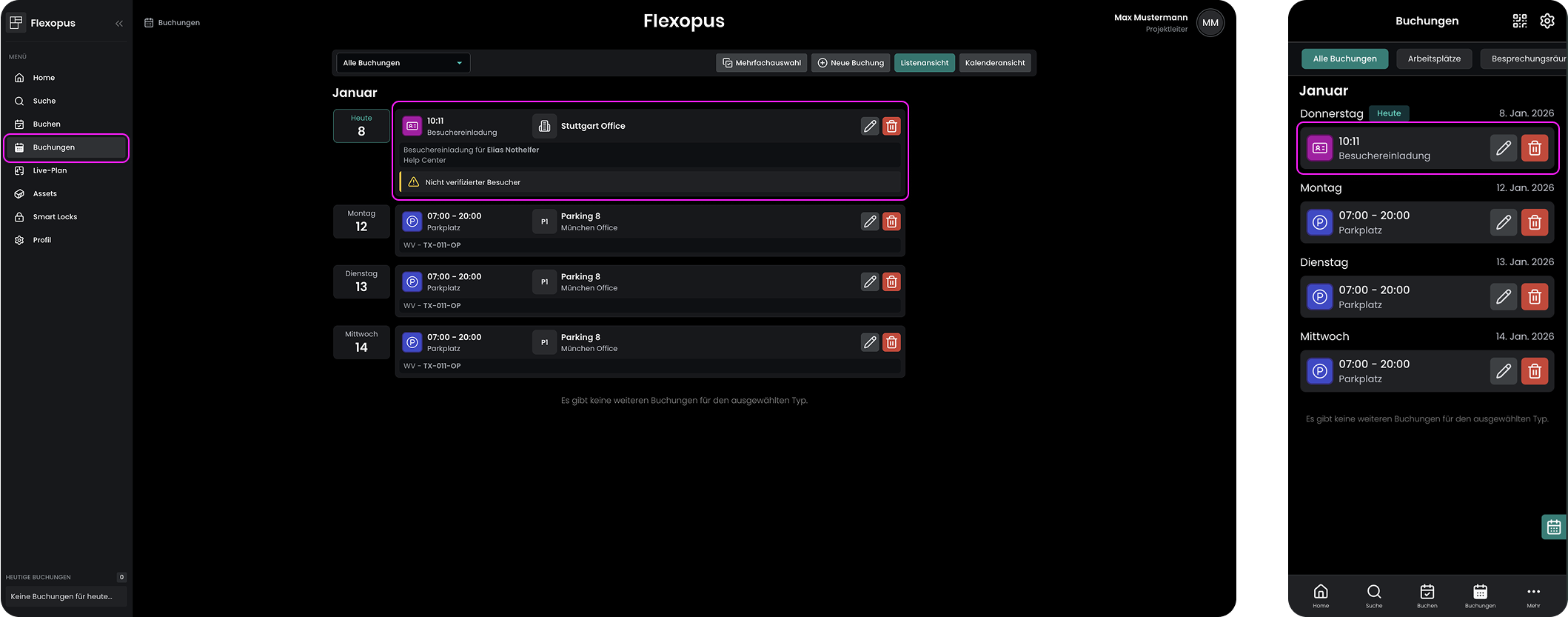Edit the Stuttgart Office visitor invitation

click(x=869, y=127)
